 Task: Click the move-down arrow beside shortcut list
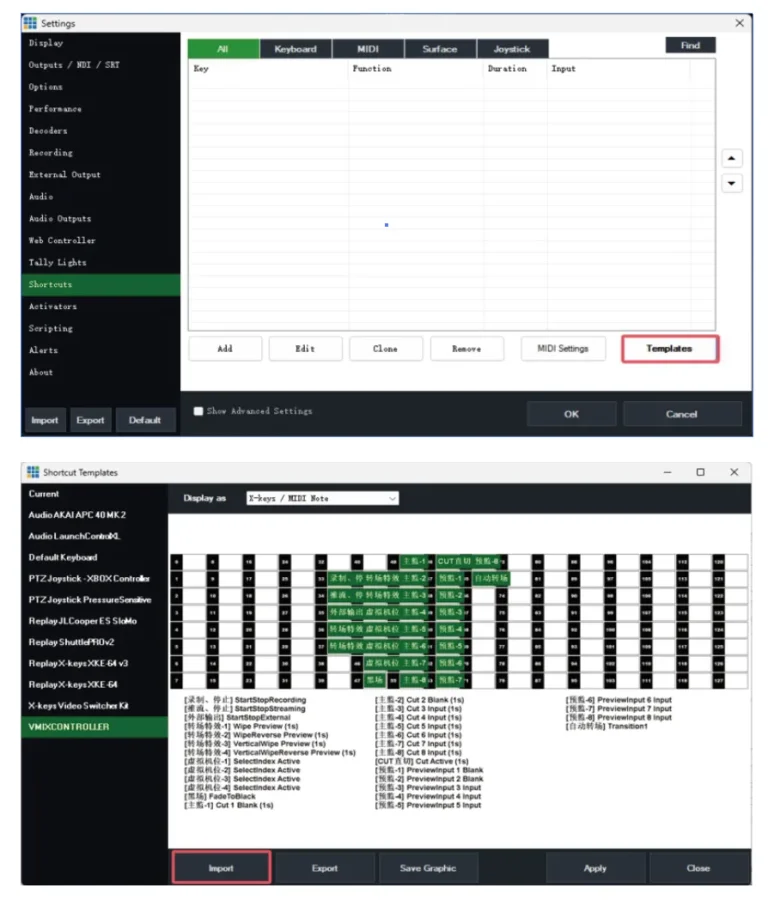pyautogui.click(x=732, y=184)
